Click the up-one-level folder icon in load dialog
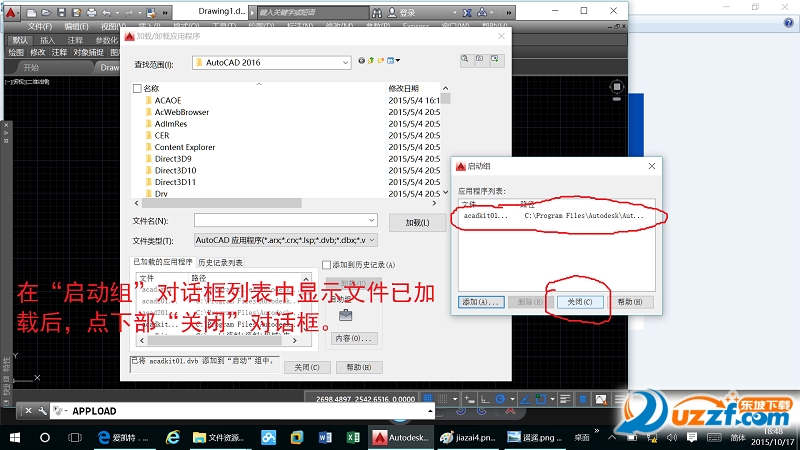Screen dimensions: 800x450 371,61
